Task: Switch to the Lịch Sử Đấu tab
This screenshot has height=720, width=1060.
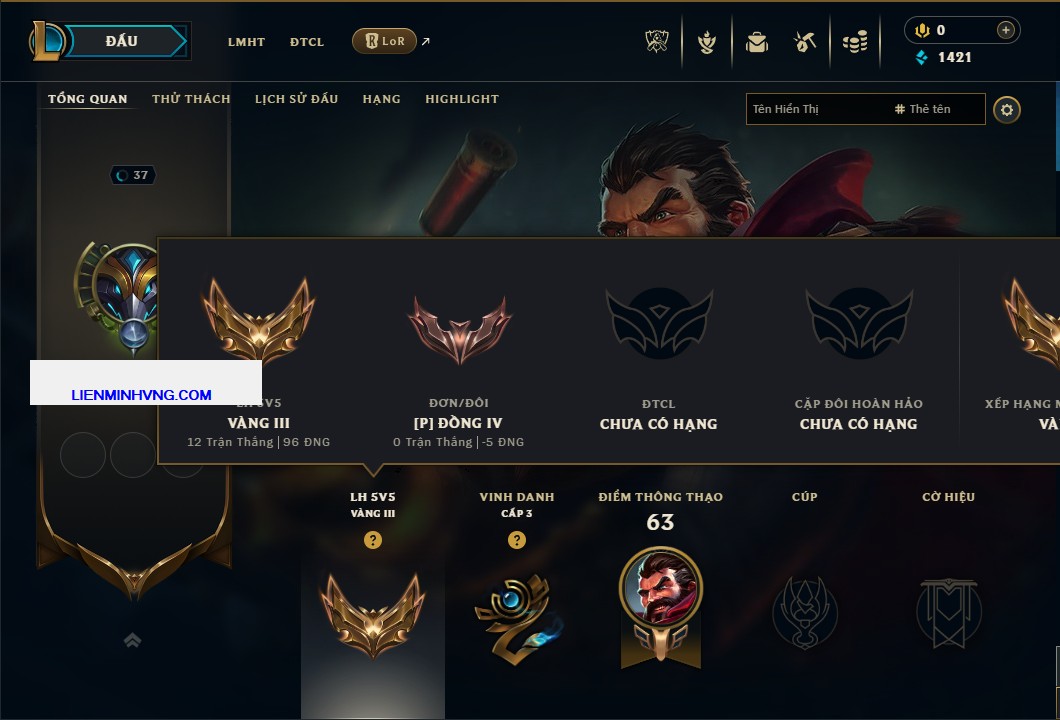Action: (x=296, y=99)
